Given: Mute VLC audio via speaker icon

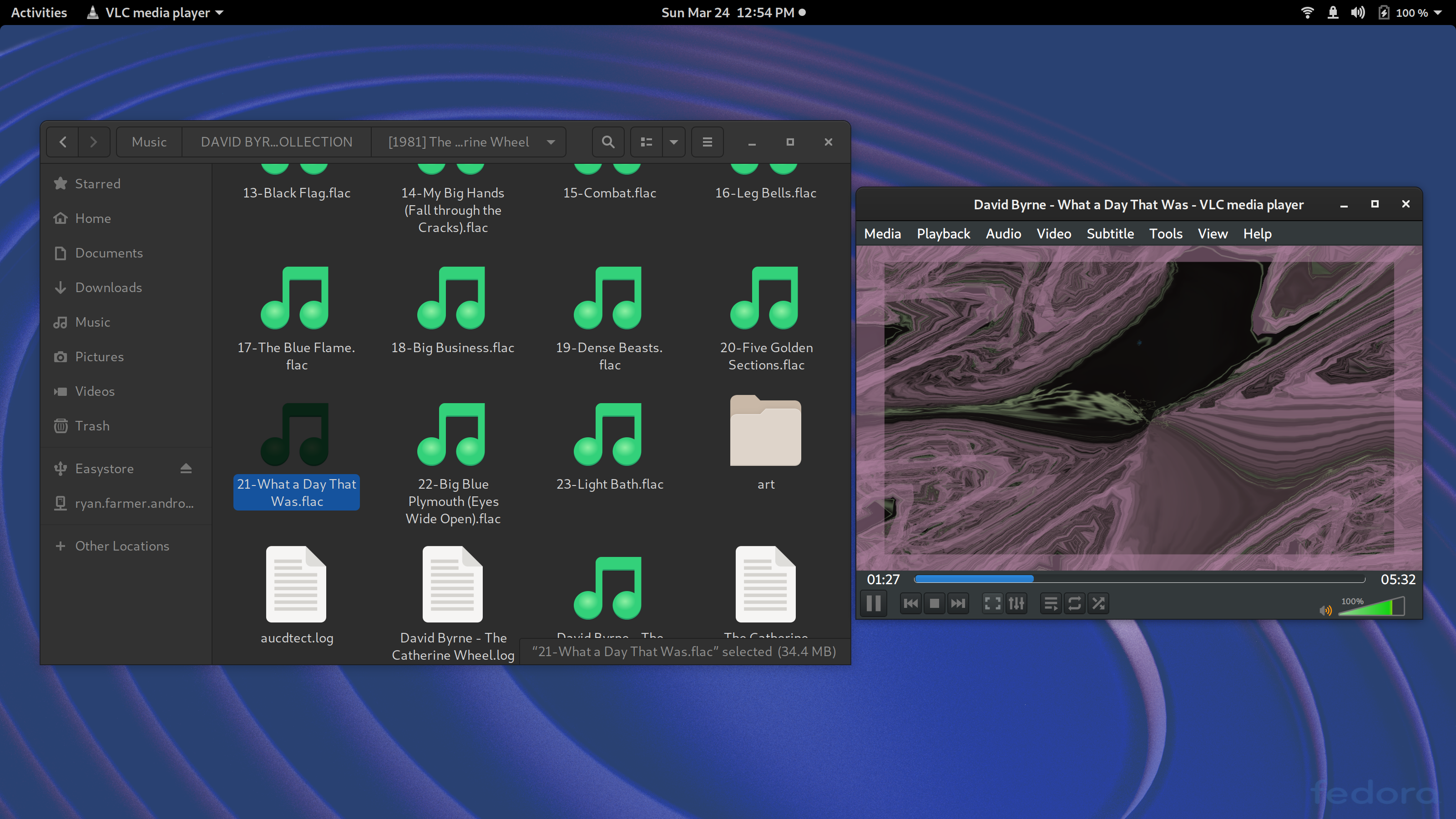Looking at the screenshot, I should [1325, 610].
